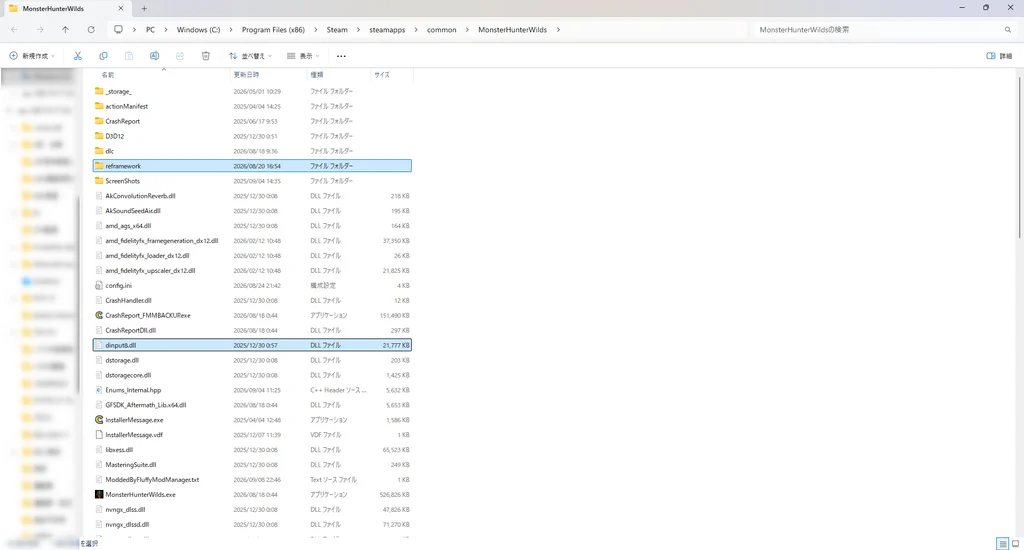Open the 表示 (View) dropdown
The width and height of the screenshot is (1024, 550).
pyautogui.click(x=303, y=56)
